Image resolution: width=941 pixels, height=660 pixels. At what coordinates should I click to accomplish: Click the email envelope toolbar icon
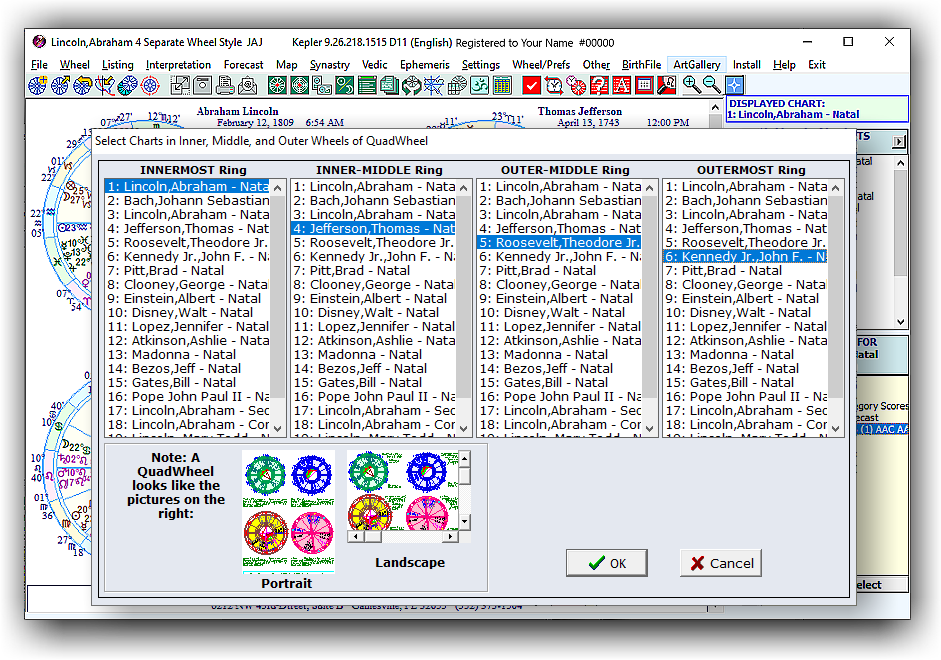pyautogui.click(x=247, y=86)
